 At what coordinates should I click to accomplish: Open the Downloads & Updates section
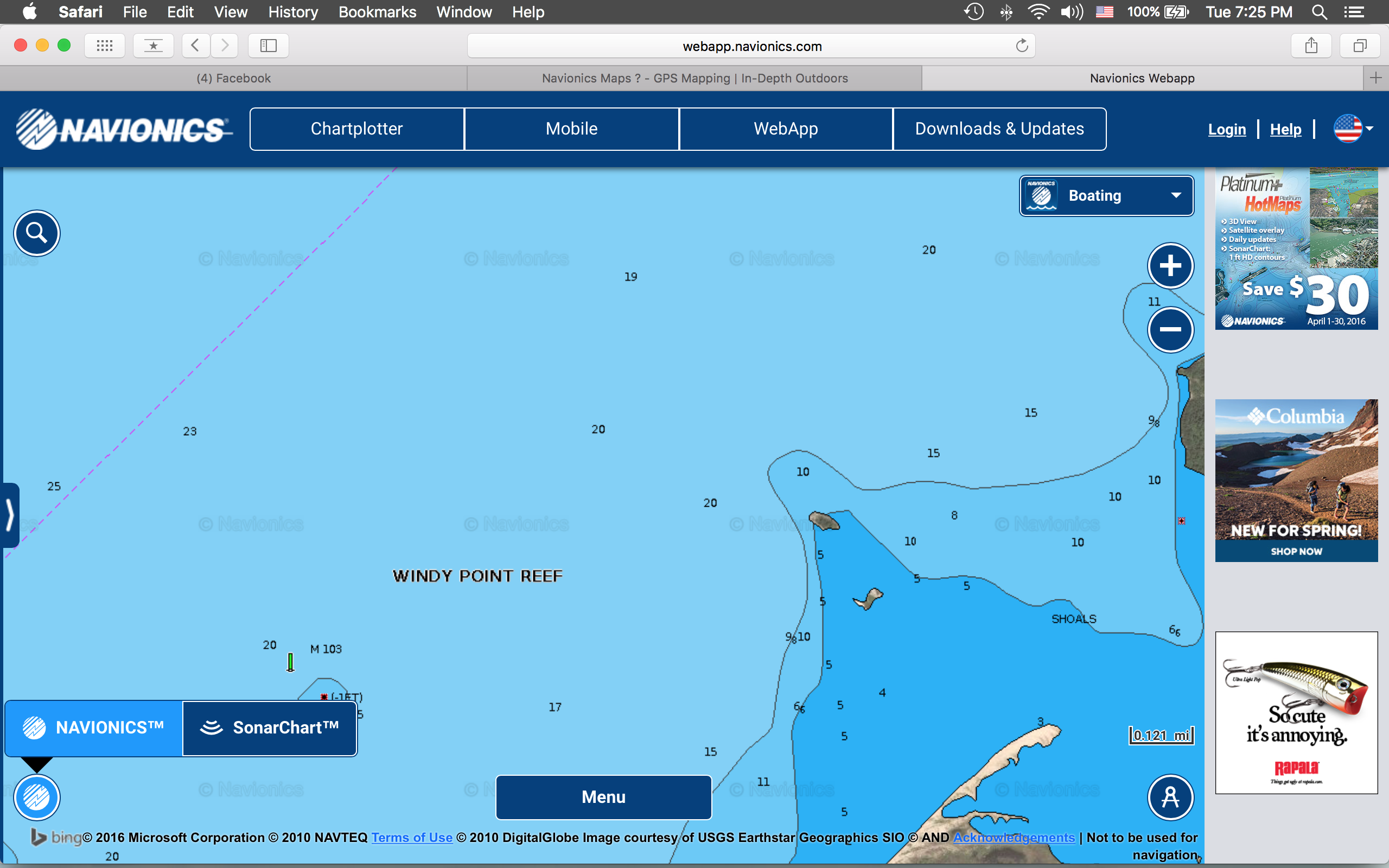point(999,129)
